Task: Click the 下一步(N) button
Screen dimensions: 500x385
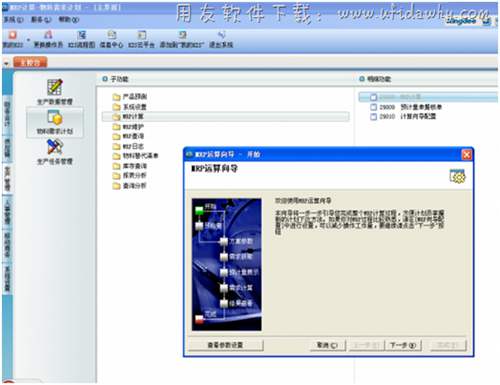Action: point(403,345)
